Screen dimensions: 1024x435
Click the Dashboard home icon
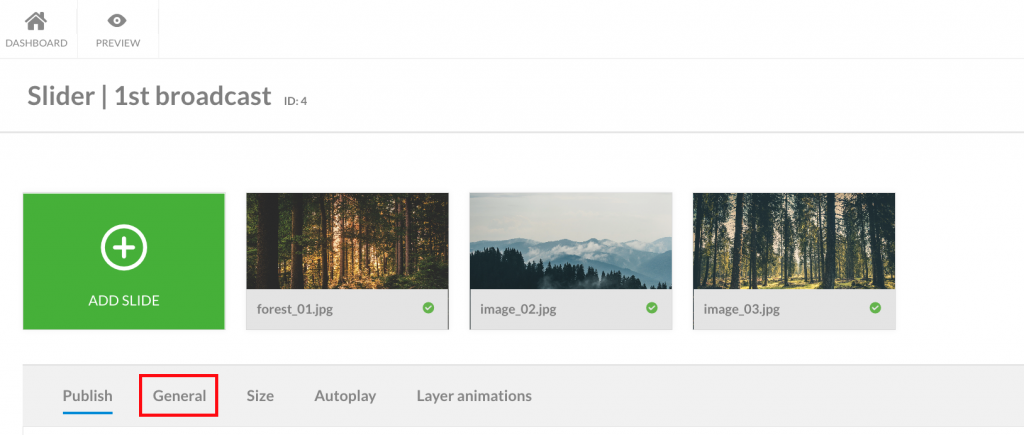(36, 21)
